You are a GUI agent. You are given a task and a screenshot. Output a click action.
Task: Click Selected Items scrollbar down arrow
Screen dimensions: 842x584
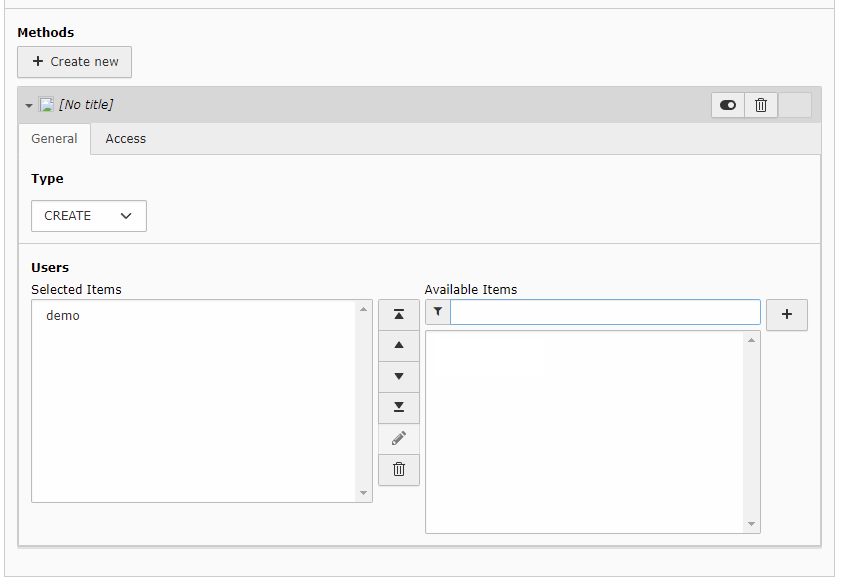pos(364,493)
